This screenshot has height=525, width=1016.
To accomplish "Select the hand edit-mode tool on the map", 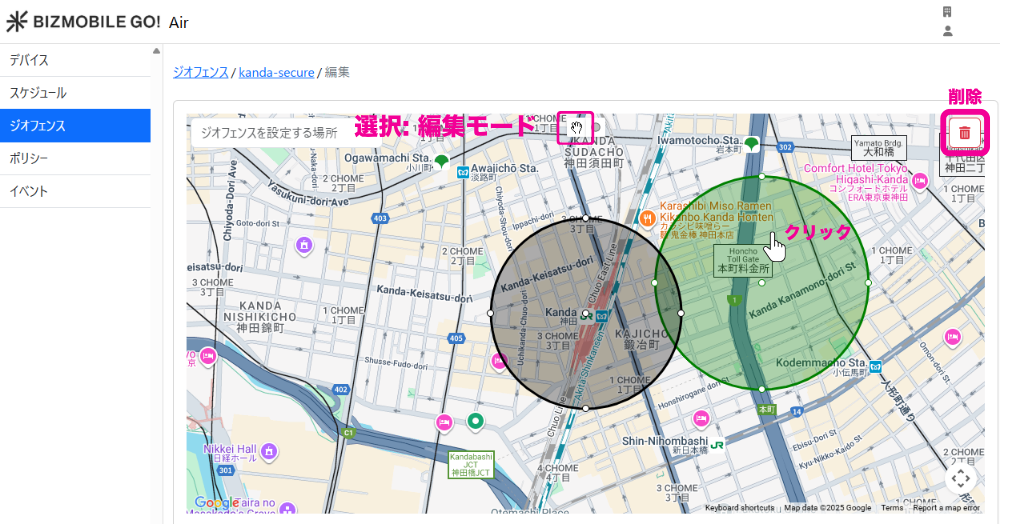I will point(576,128).
